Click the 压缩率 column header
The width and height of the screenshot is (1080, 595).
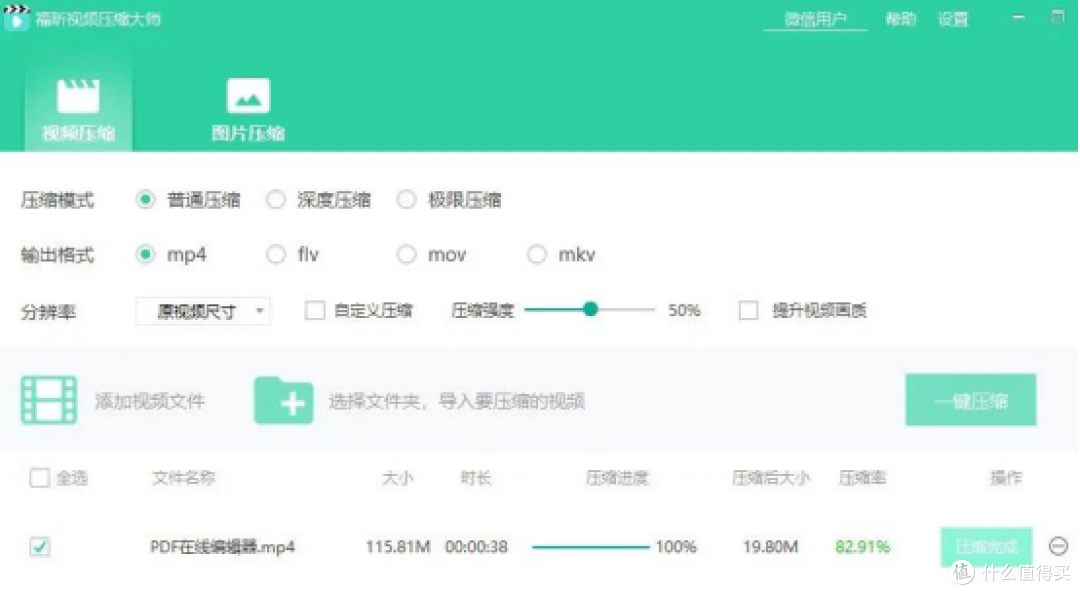[862, 478]
